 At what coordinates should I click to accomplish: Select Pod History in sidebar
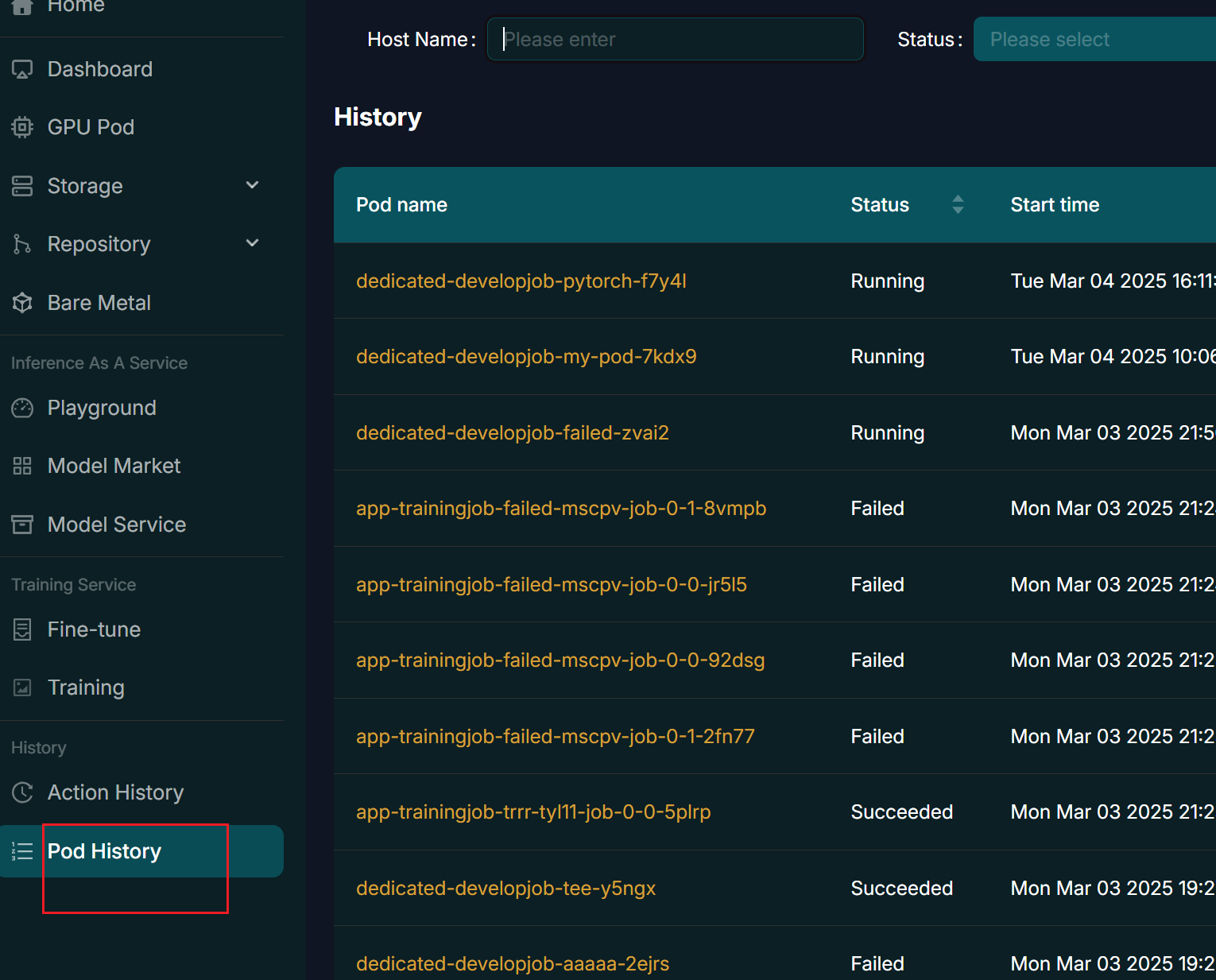104,851
